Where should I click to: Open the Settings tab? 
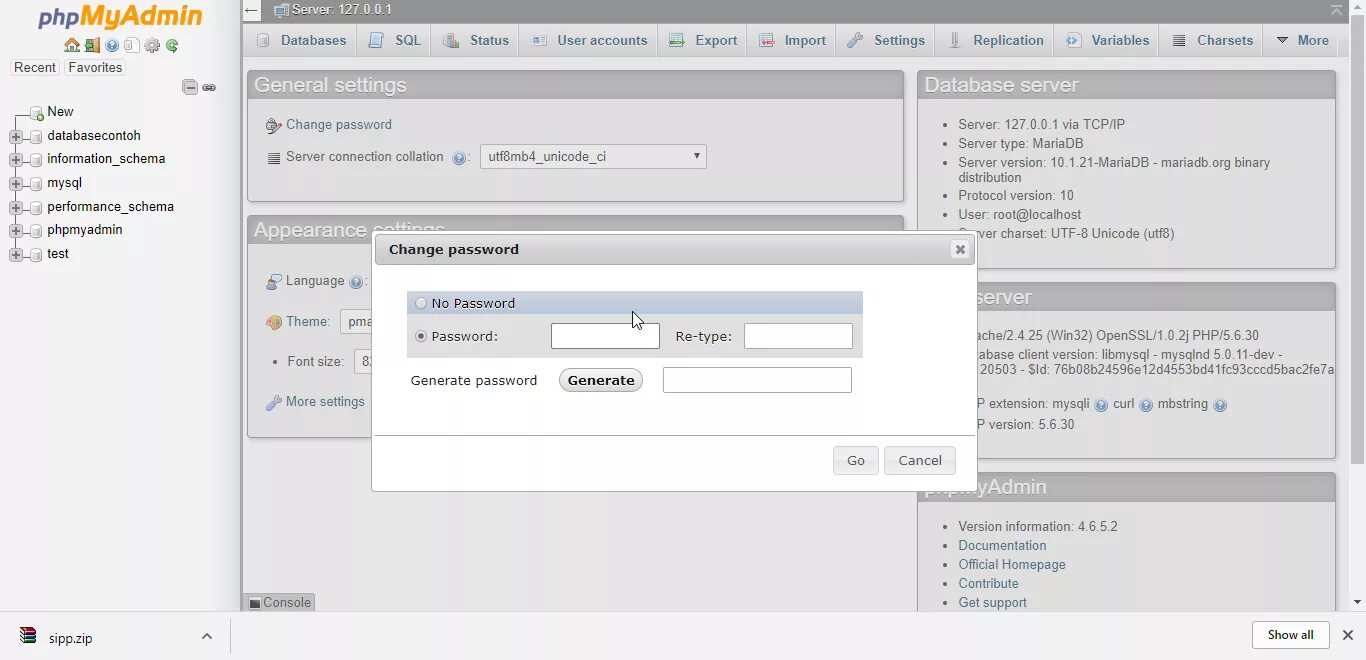886,41
